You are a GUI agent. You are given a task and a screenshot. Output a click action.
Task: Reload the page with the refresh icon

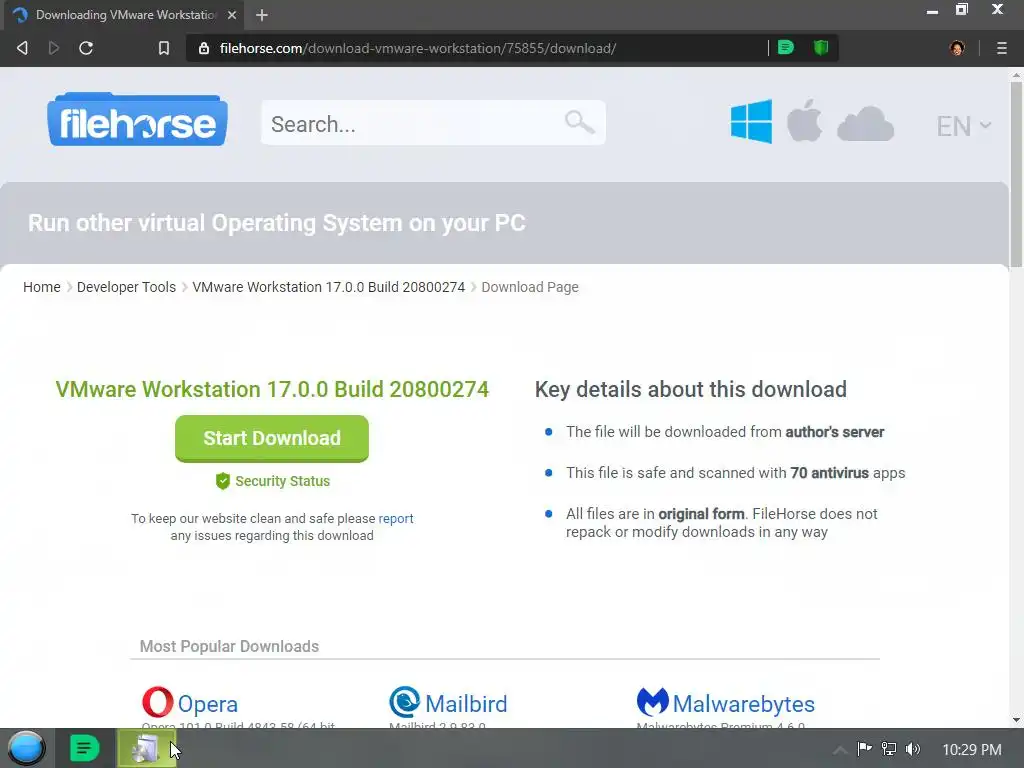click(x=86, y=48)
